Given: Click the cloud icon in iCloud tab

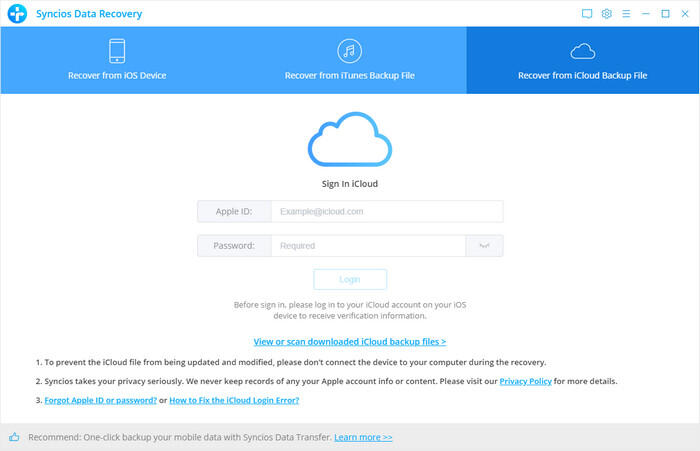Looking at the screenshot, I should (x=582, y=50).
